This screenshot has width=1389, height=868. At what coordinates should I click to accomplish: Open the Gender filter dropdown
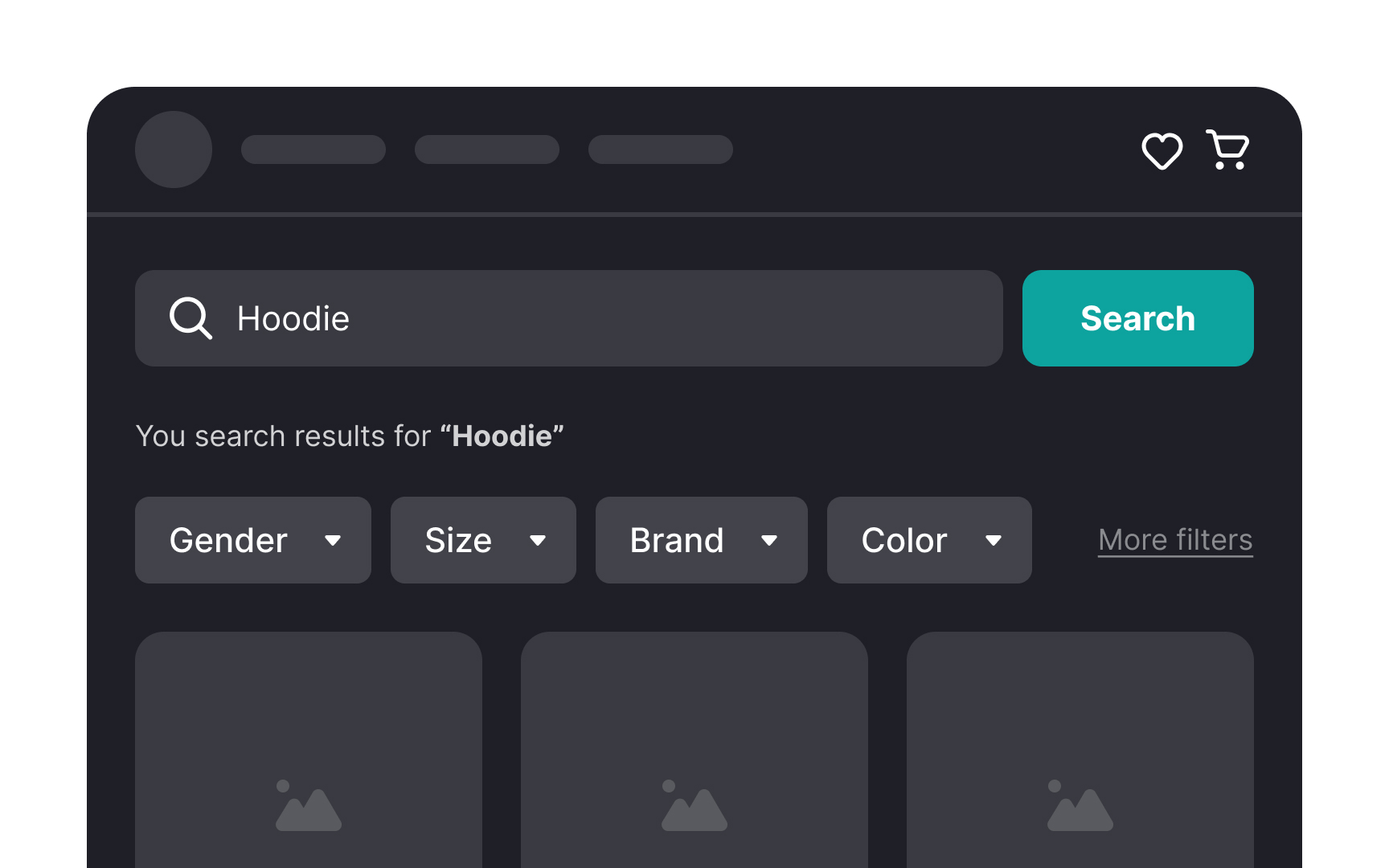pos(252,540)
